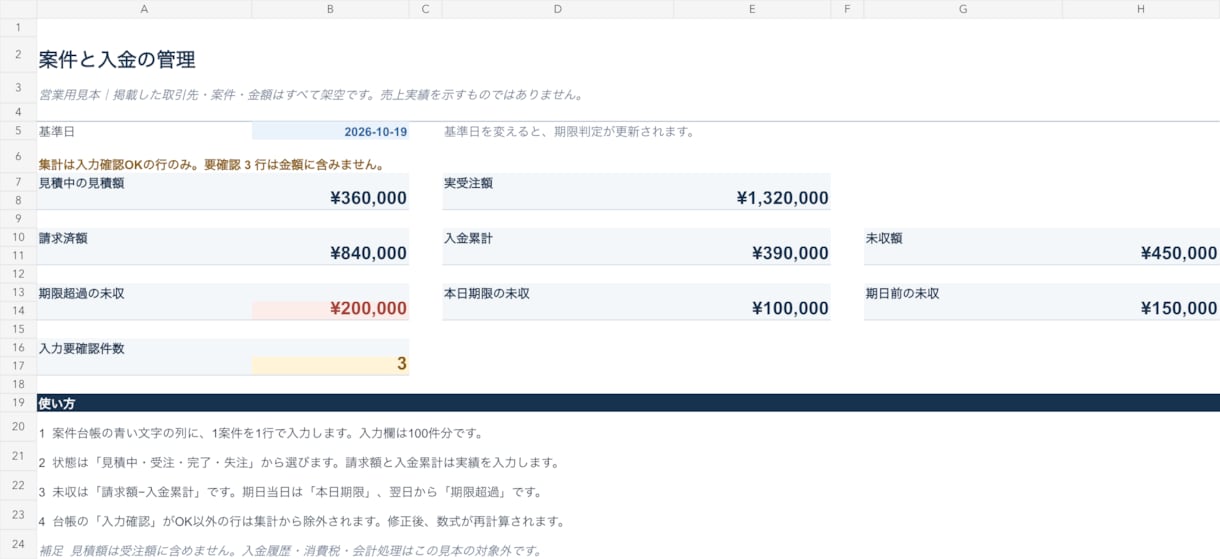The height and width of the screenshot is (559, 1220).
Task: Click the red value ¥200,000
Action: coord(330,309)
